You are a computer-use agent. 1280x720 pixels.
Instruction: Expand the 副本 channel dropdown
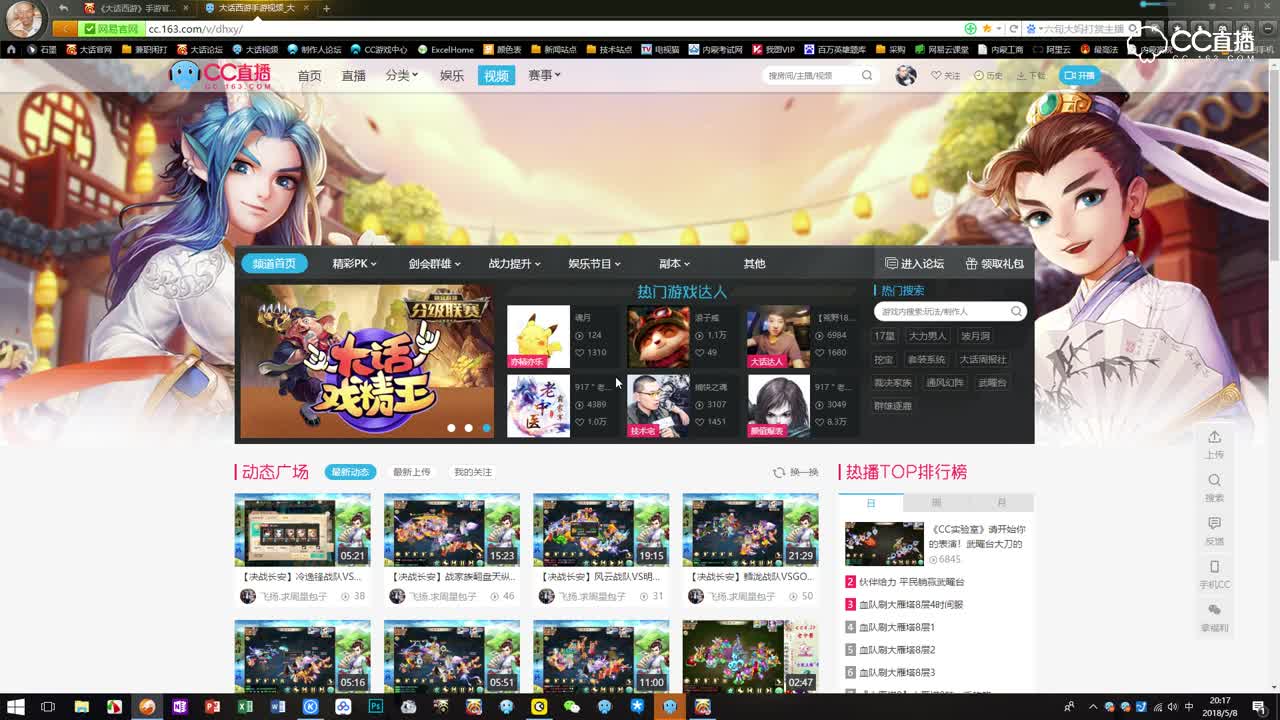pyautogui.click(x=674, y=263)
